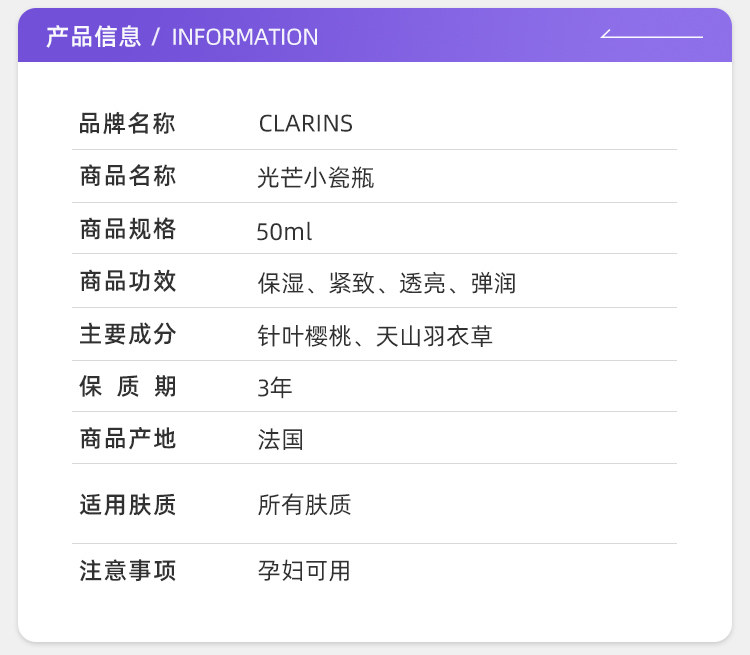Click the 50ml specification value
Viewport: 750px width, 655px height.
(x=284, y=232)
